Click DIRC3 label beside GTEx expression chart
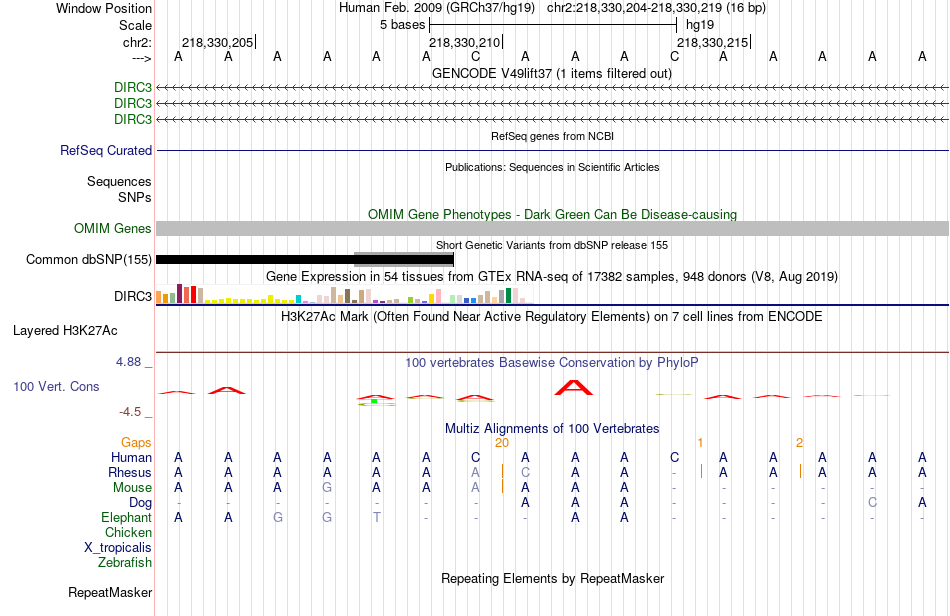This screenshot has height=616, width=950. point(133,296)
